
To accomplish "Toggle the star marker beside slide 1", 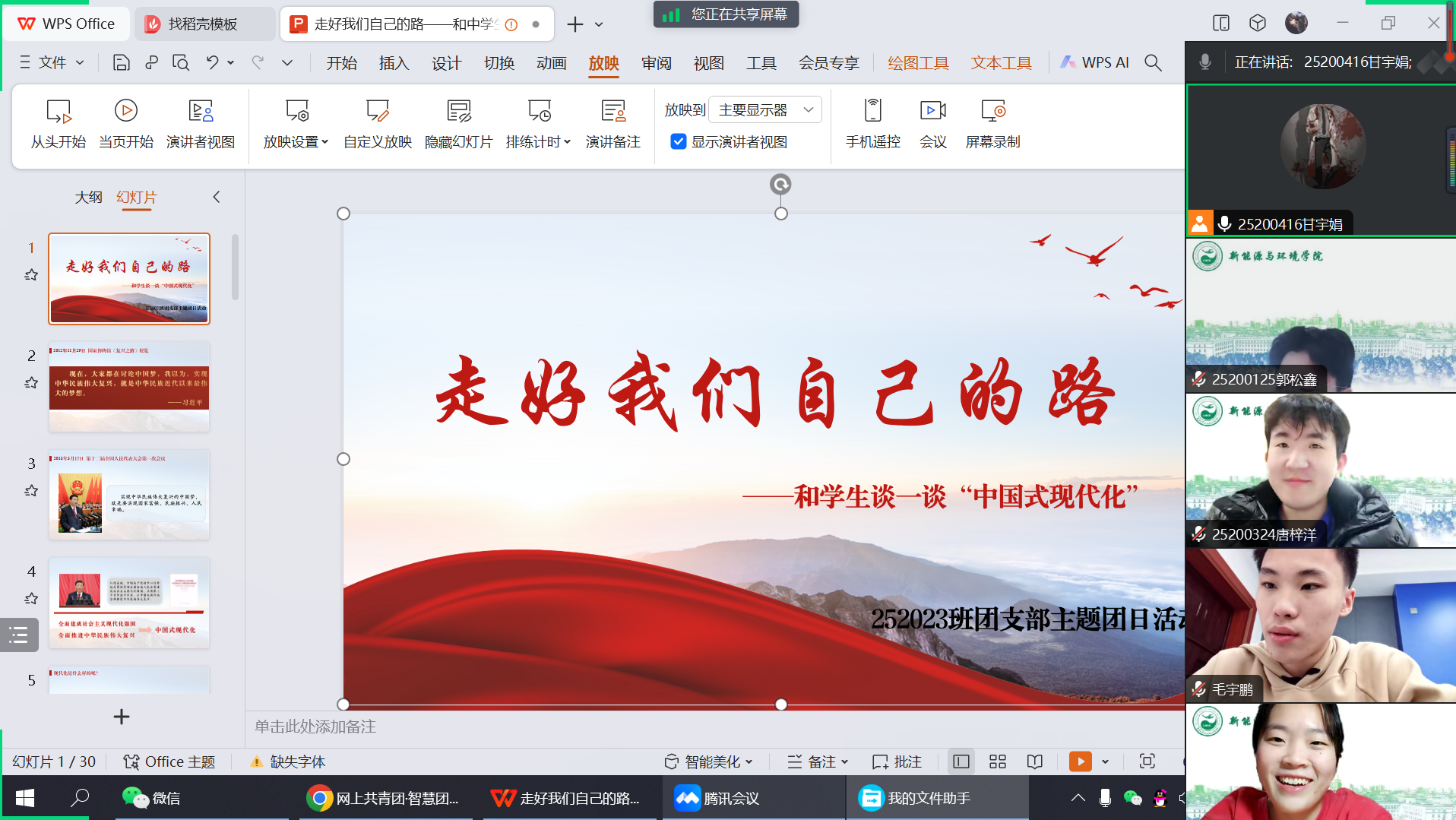I will tap(31, 275).
